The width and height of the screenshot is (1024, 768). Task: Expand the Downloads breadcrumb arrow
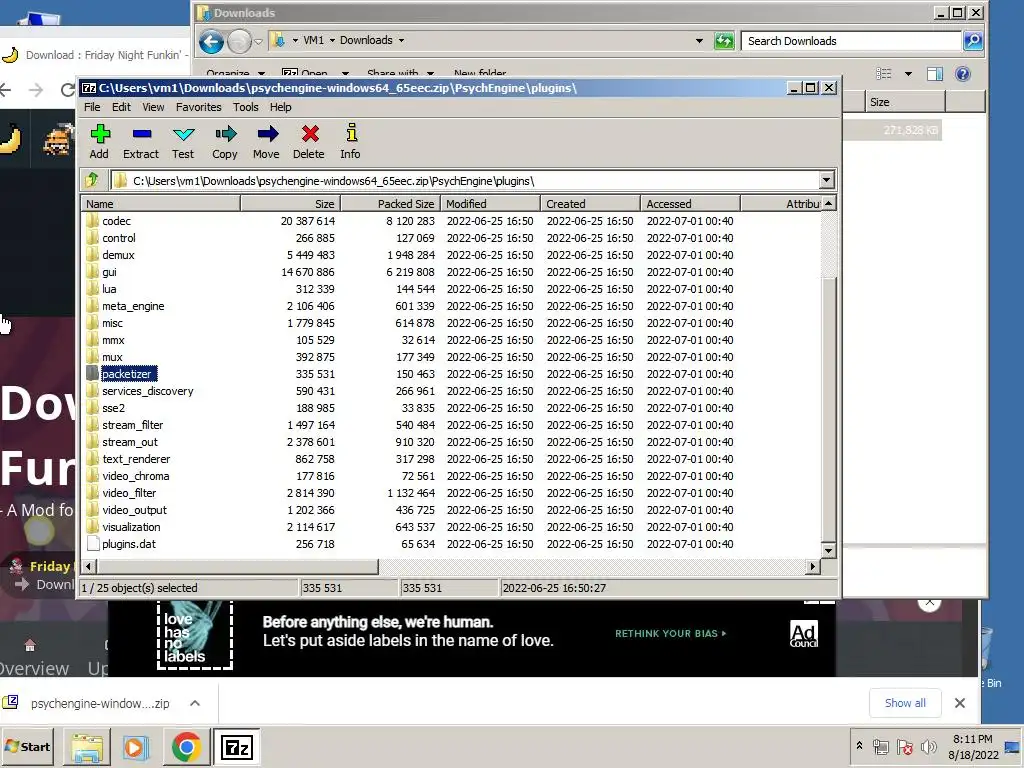(402, 40)
